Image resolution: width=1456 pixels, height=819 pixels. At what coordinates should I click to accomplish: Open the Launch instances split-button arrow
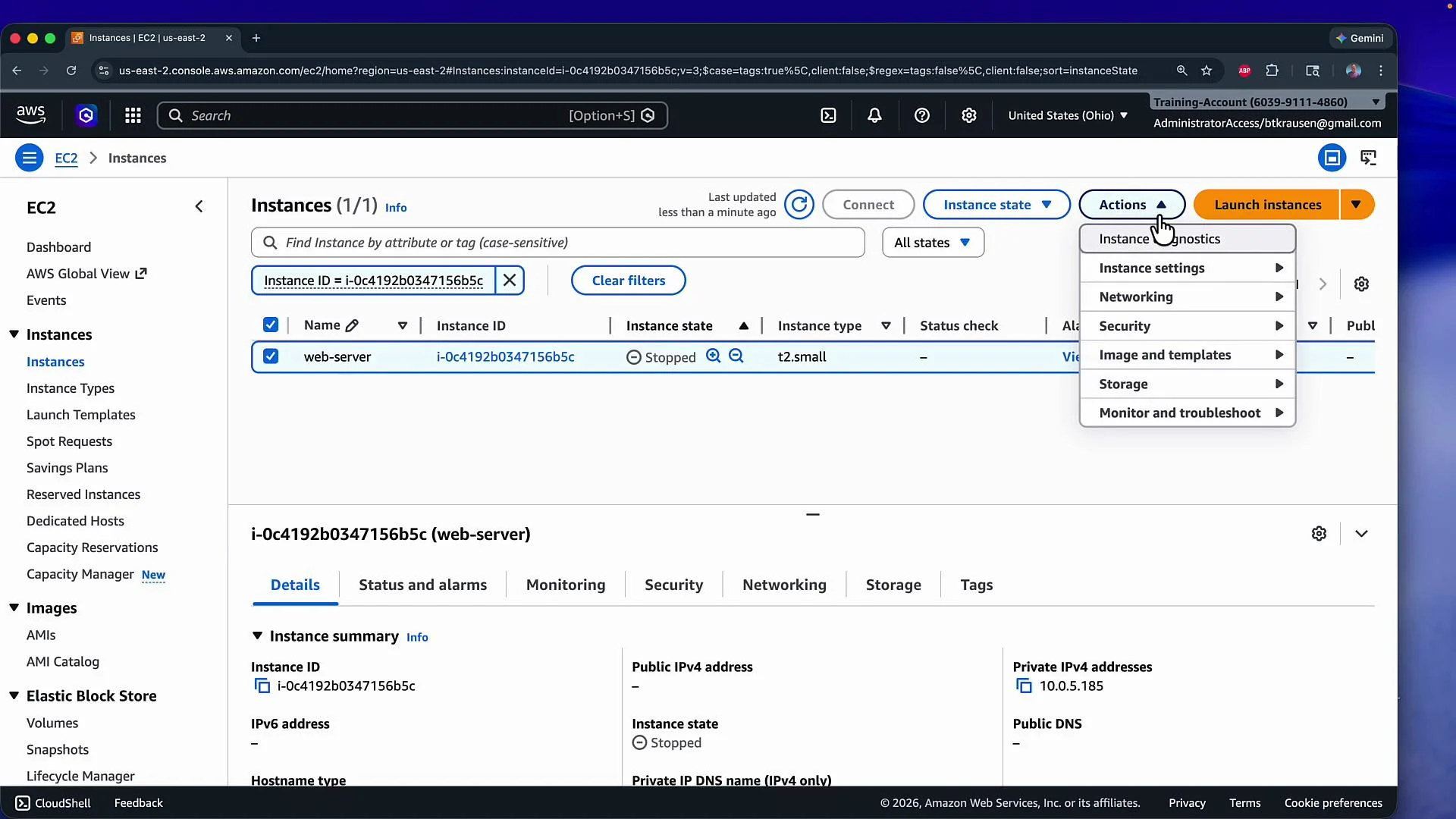pyautogui.click(x=1356, y=205)
